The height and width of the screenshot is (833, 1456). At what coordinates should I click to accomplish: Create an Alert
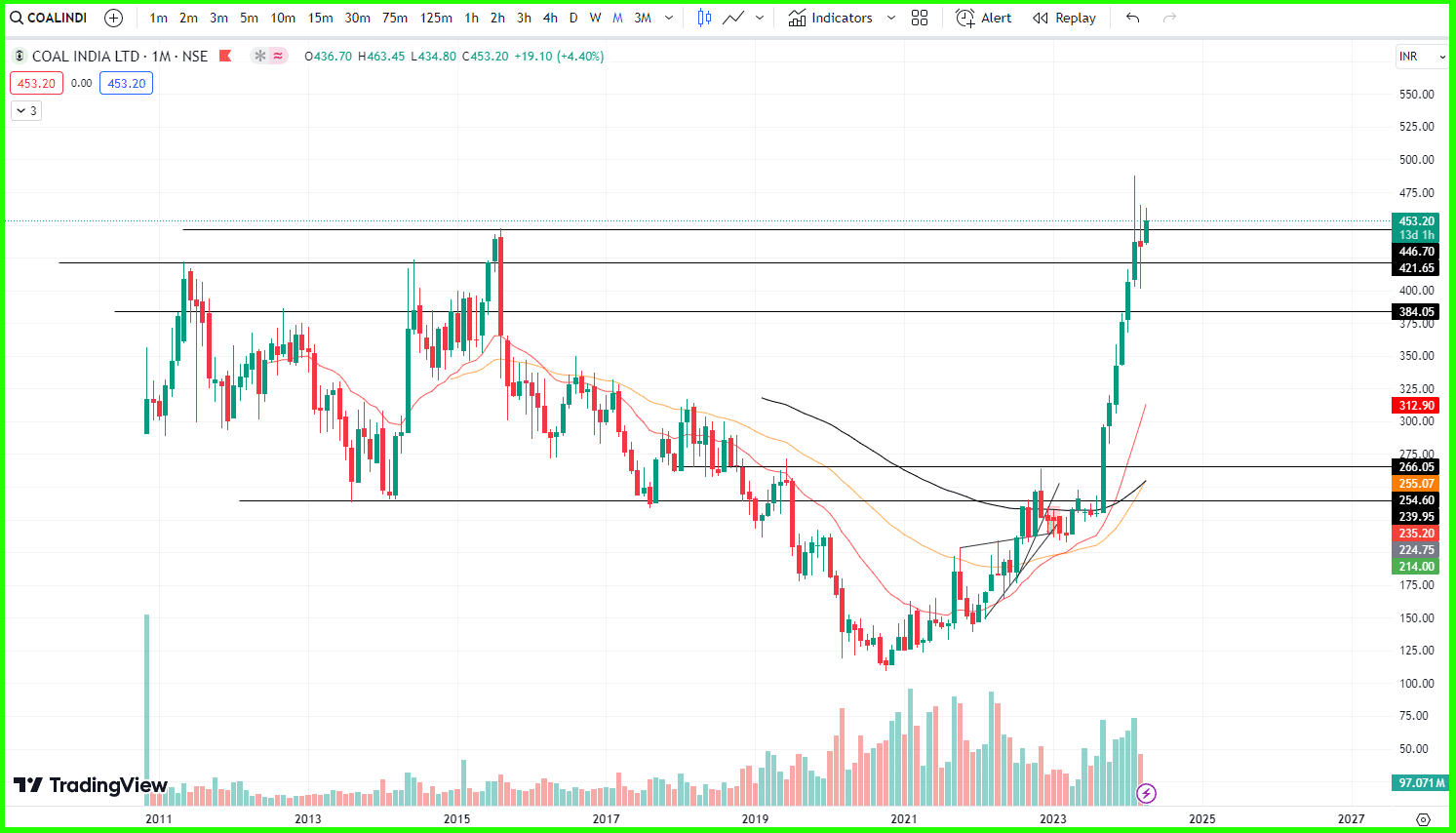pyautogui.click(x=983, y=18)
